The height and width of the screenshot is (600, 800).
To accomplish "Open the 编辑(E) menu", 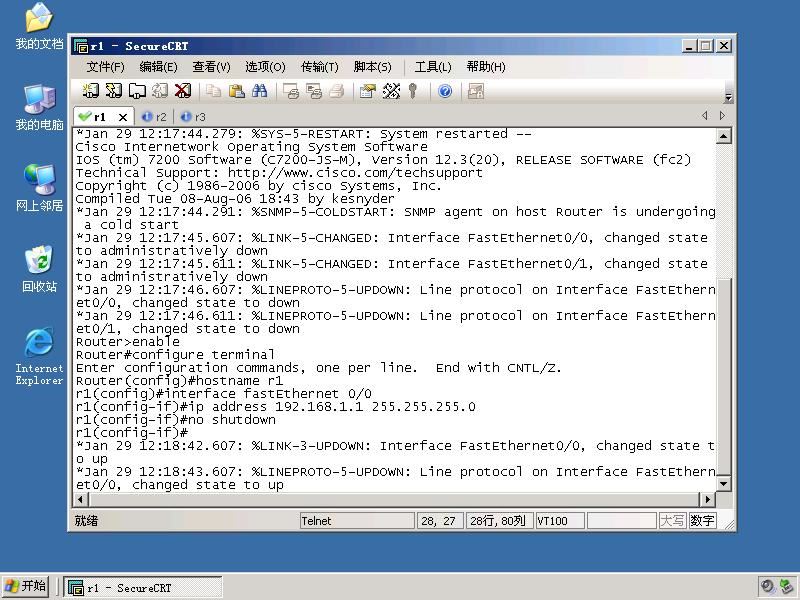I will pos(158,67).
